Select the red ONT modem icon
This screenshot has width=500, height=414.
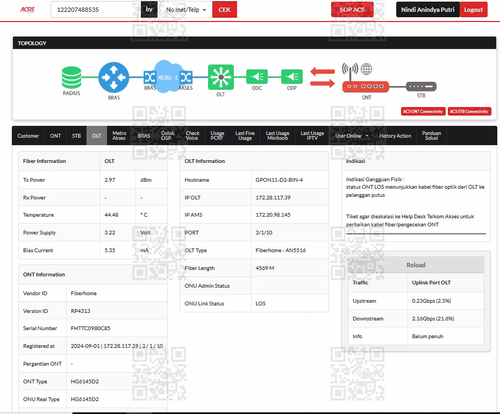[366, 87]
